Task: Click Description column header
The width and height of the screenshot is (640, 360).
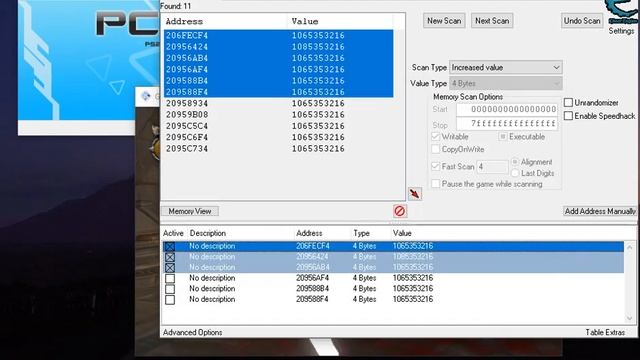Action: pyautogui.click(x=208, y=233)
